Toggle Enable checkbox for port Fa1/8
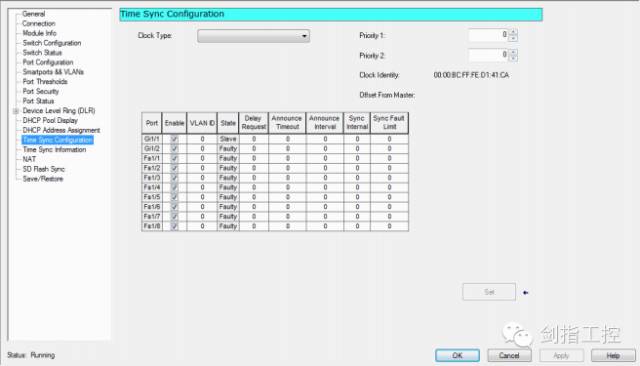This screenshot has height=366, width=640. pos(174,226)
